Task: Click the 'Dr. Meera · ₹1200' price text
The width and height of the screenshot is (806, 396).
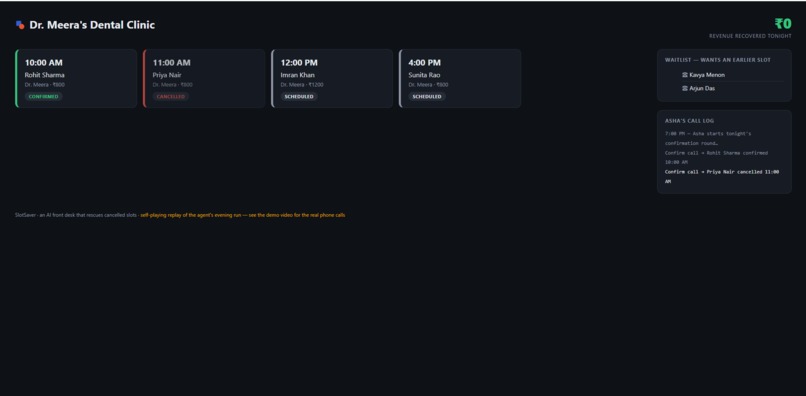Action: click(x=302, y=85)
